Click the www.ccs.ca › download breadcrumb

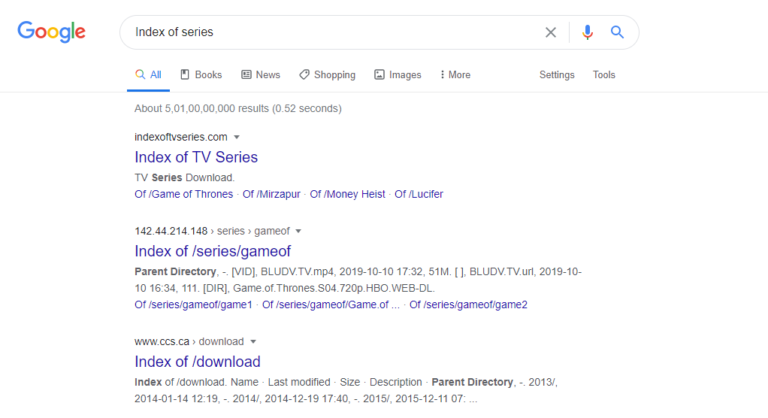[x=189, y=341]
